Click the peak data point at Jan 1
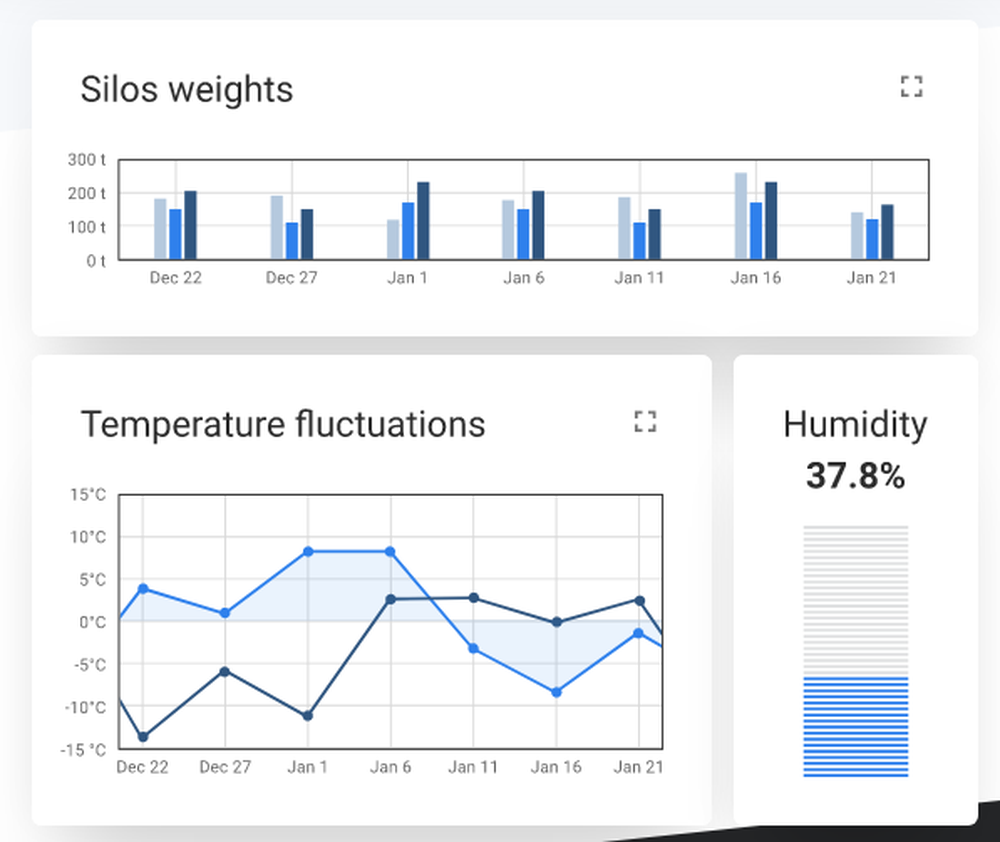 308,551
